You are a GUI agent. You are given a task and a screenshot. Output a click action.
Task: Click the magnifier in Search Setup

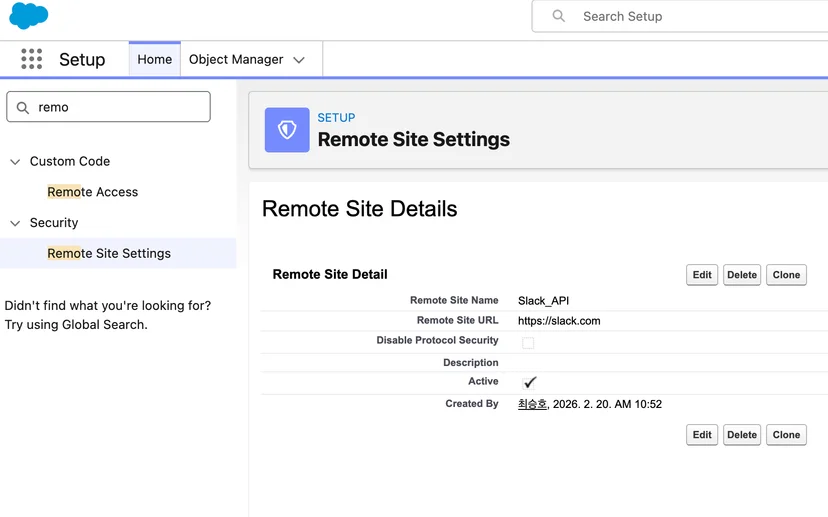tap(558, 16)
